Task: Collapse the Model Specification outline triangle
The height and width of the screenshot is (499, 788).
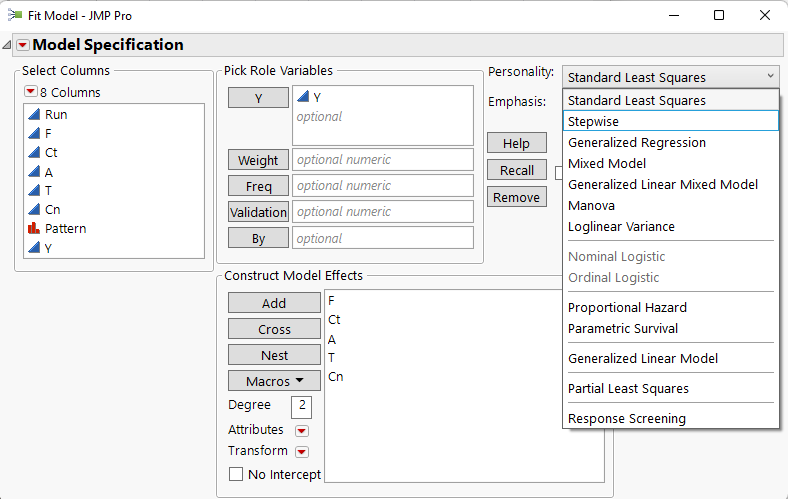Action: tap(8, 45)
